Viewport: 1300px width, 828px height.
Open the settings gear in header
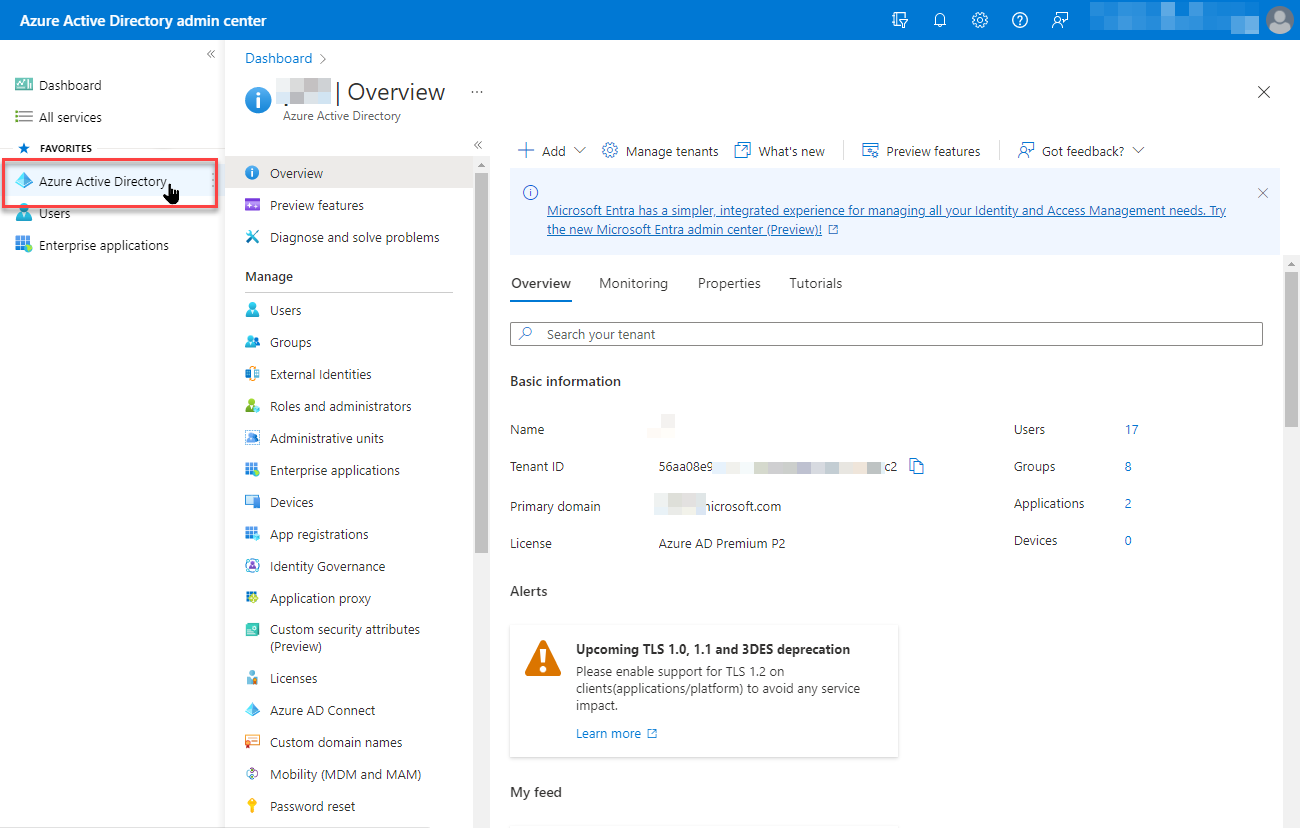(x=980, y=20)
